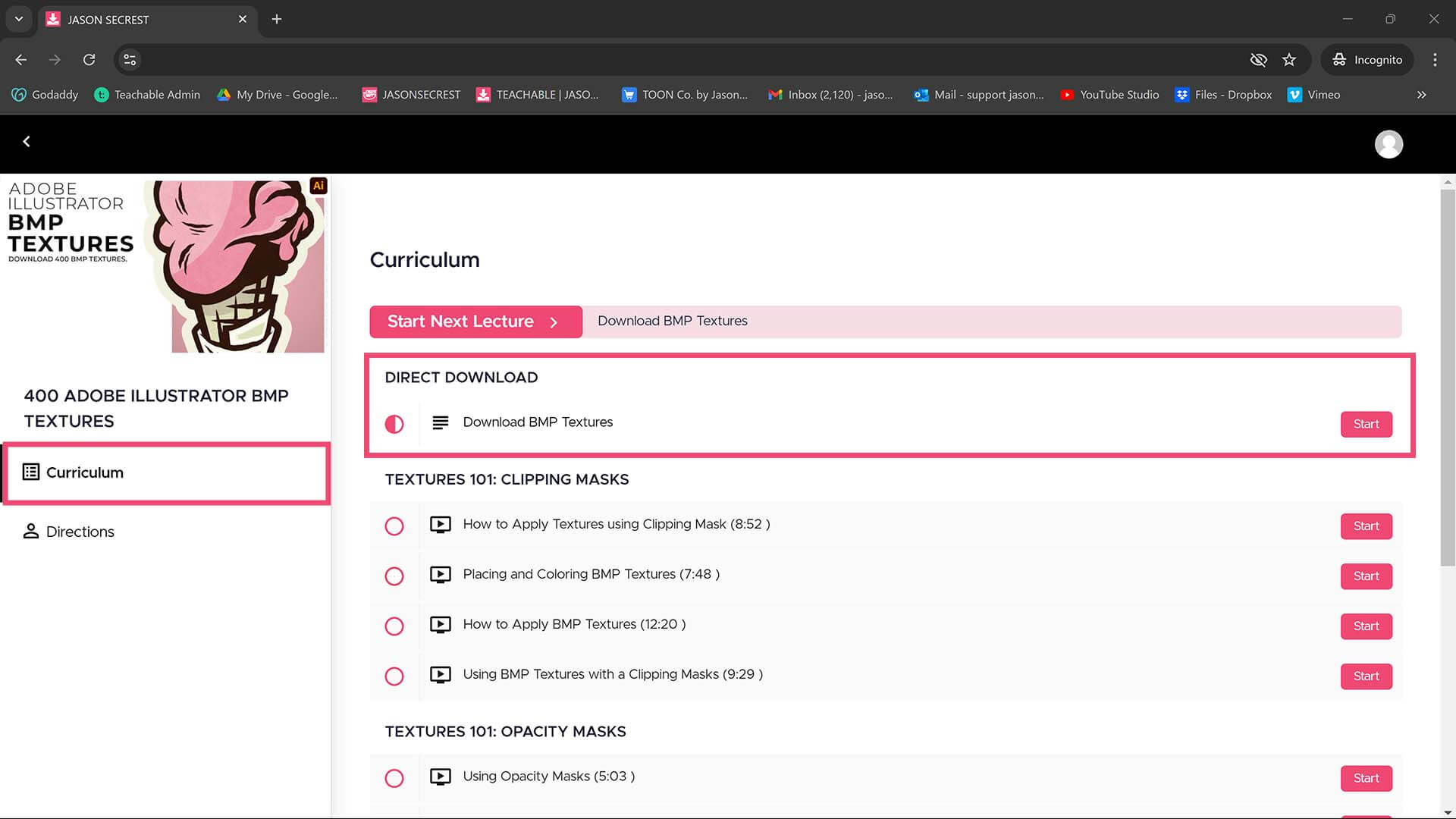
Task: Bookmark this page with the star
Action: [x=1289, y=60]
